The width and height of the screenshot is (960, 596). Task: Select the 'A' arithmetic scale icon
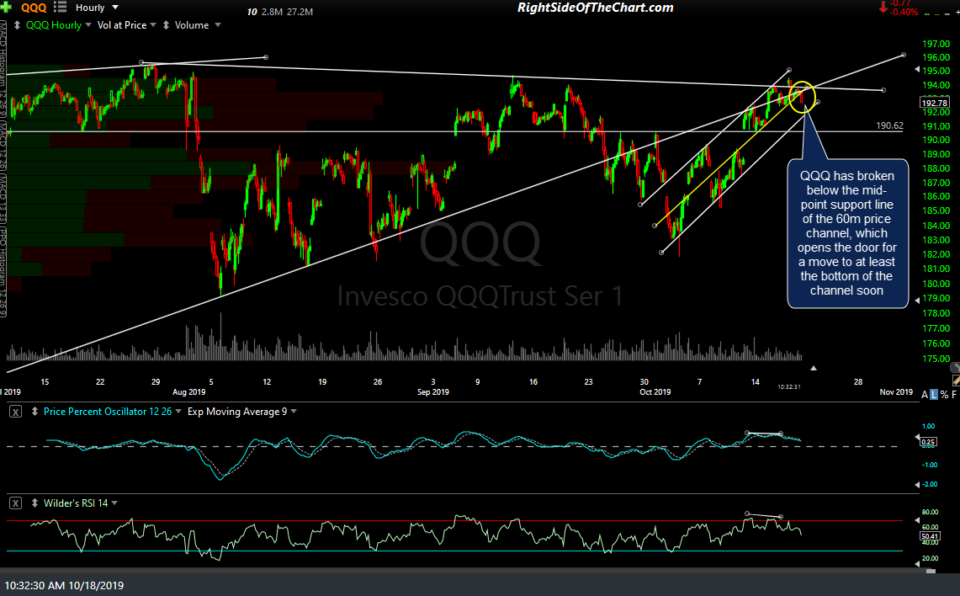(x=925, y=394)
